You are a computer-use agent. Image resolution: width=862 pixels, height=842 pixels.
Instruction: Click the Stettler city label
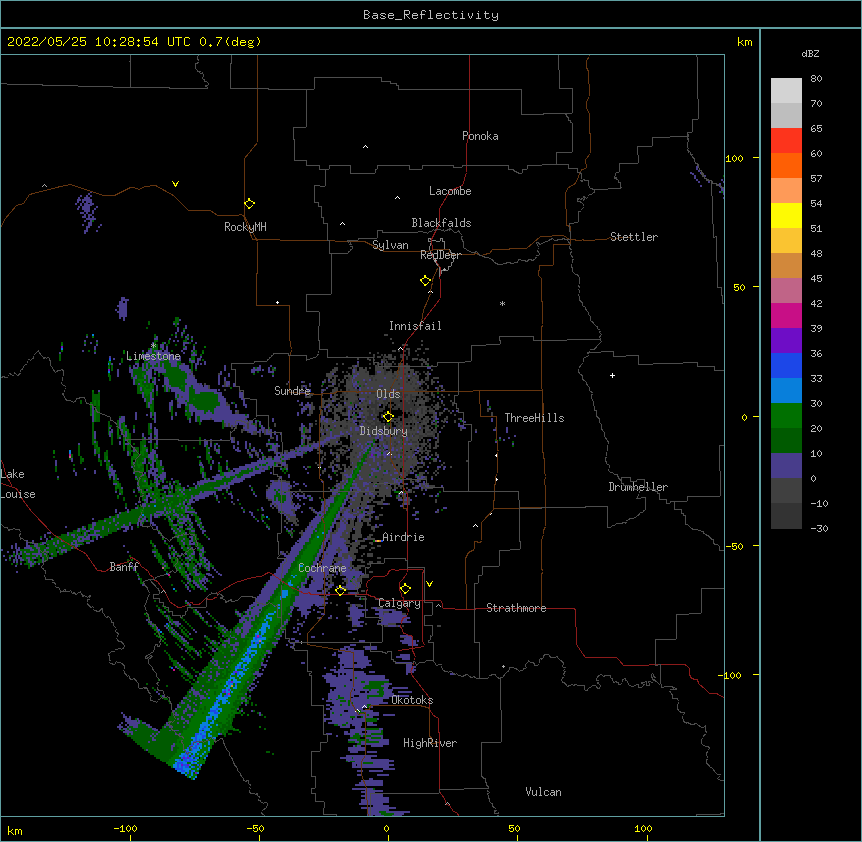tap(634, 237)
